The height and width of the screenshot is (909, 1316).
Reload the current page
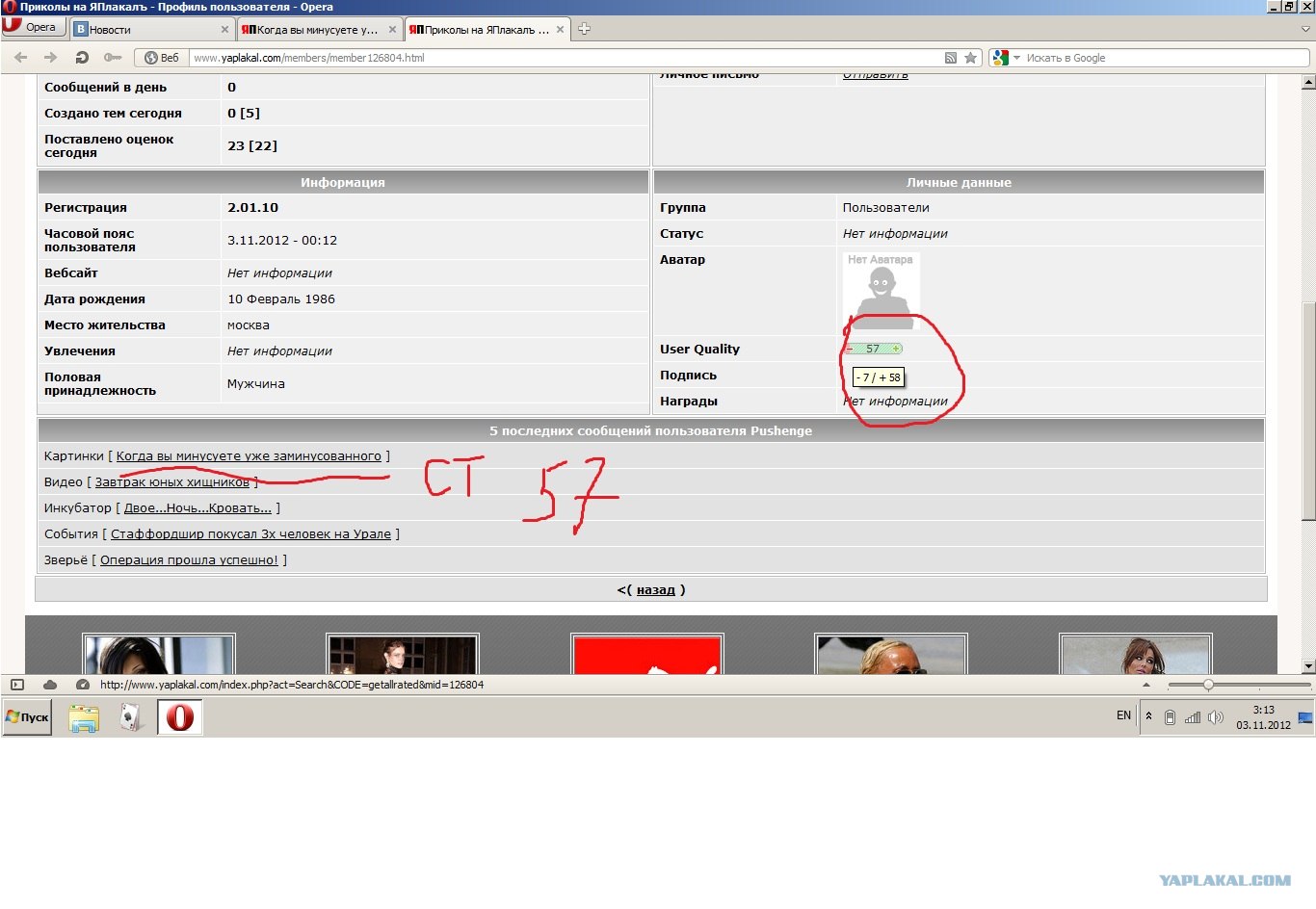82,58
